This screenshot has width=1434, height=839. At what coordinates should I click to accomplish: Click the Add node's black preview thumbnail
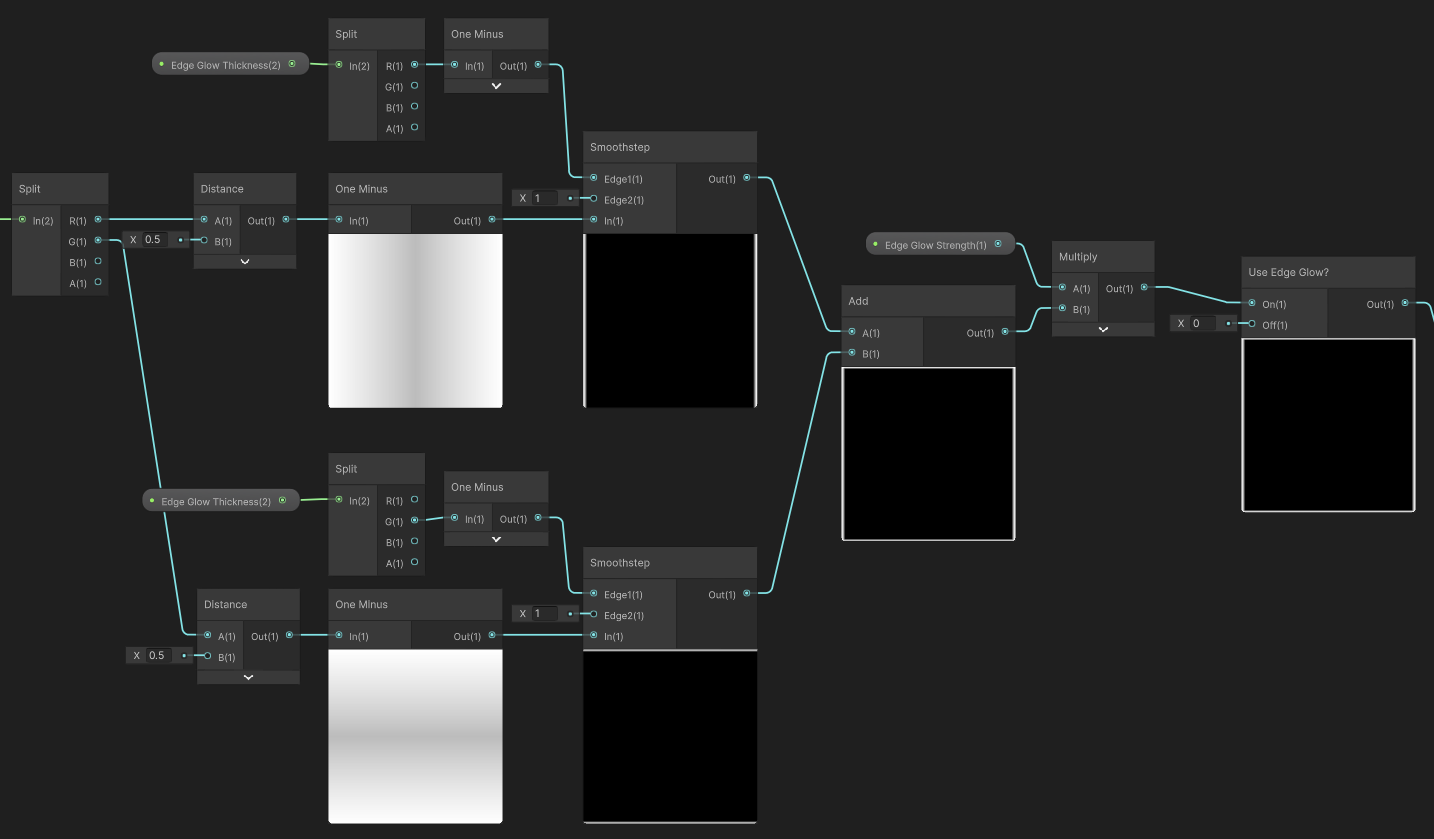[x=928, y=453]
